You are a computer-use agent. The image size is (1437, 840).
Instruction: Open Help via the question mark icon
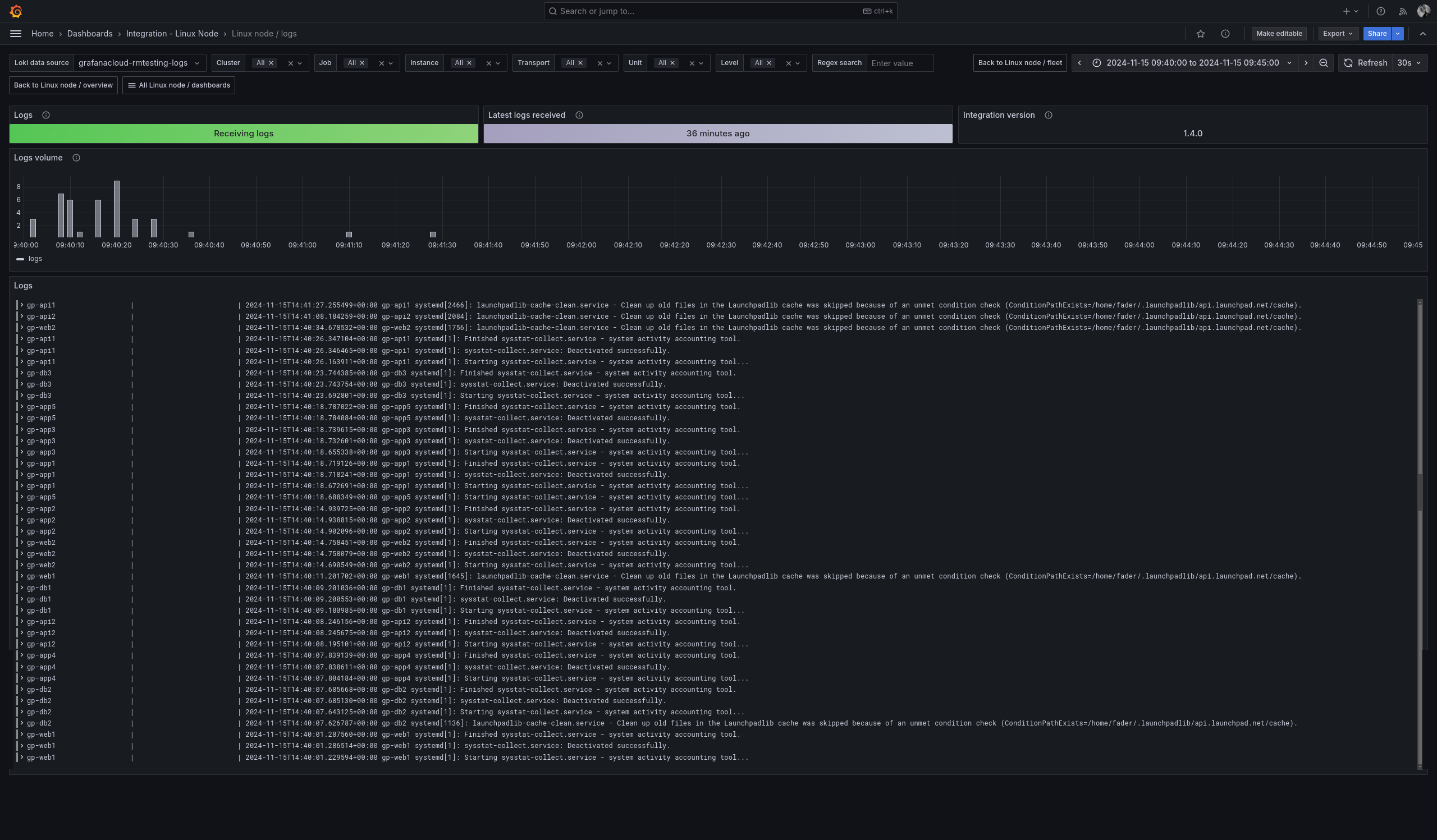click(1380, 11)
